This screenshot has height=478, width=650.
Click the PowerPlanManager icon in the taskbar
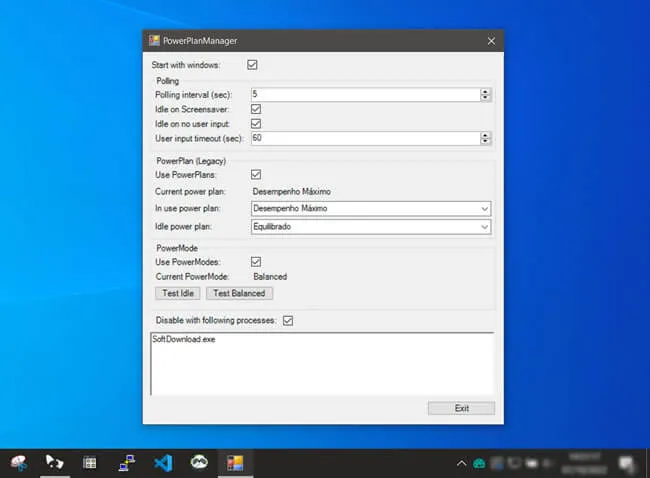click(x=235, y=463)
